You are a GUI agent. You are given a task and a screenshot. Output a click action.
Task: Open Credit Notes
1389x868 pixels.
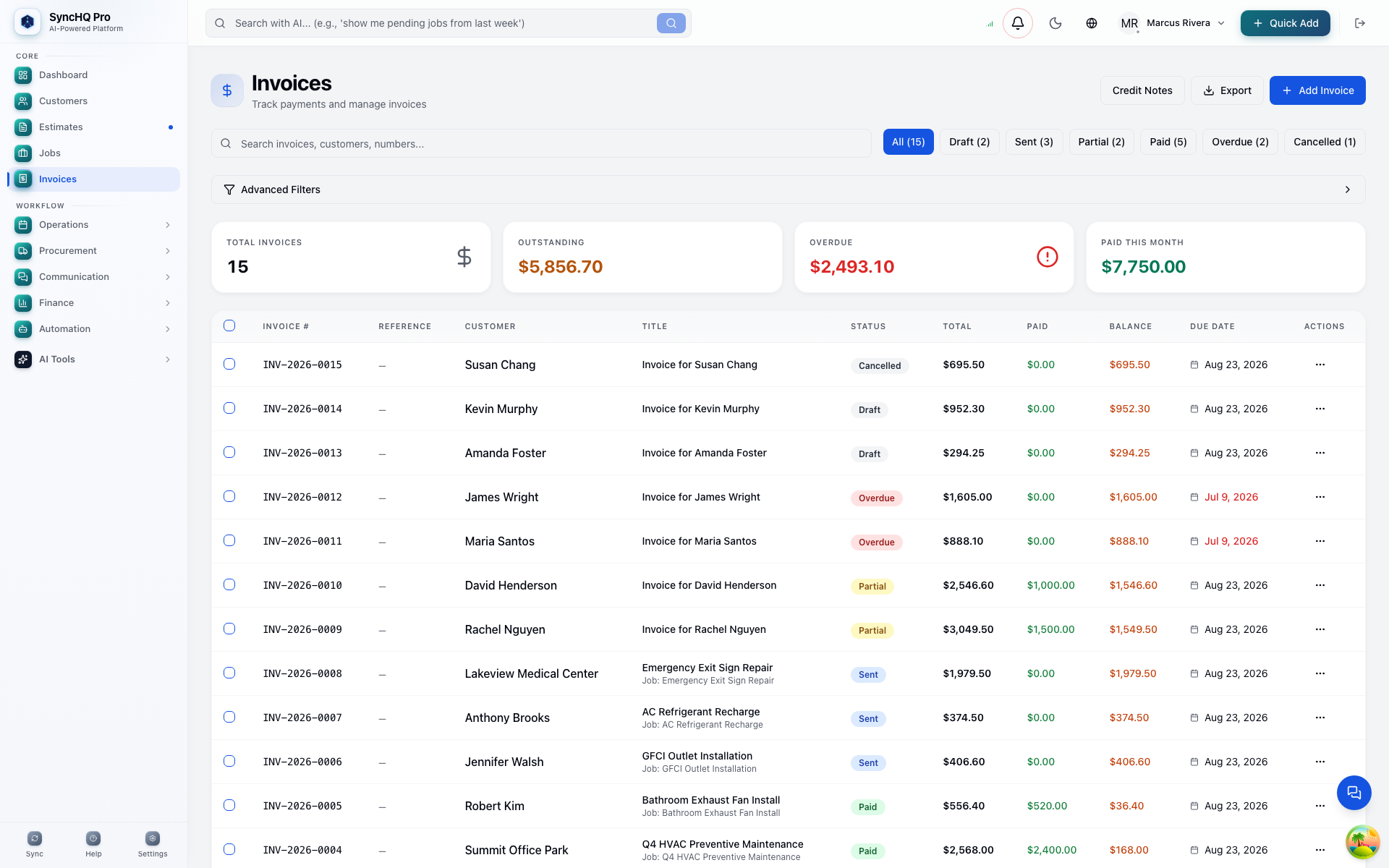coord(1142,90)
